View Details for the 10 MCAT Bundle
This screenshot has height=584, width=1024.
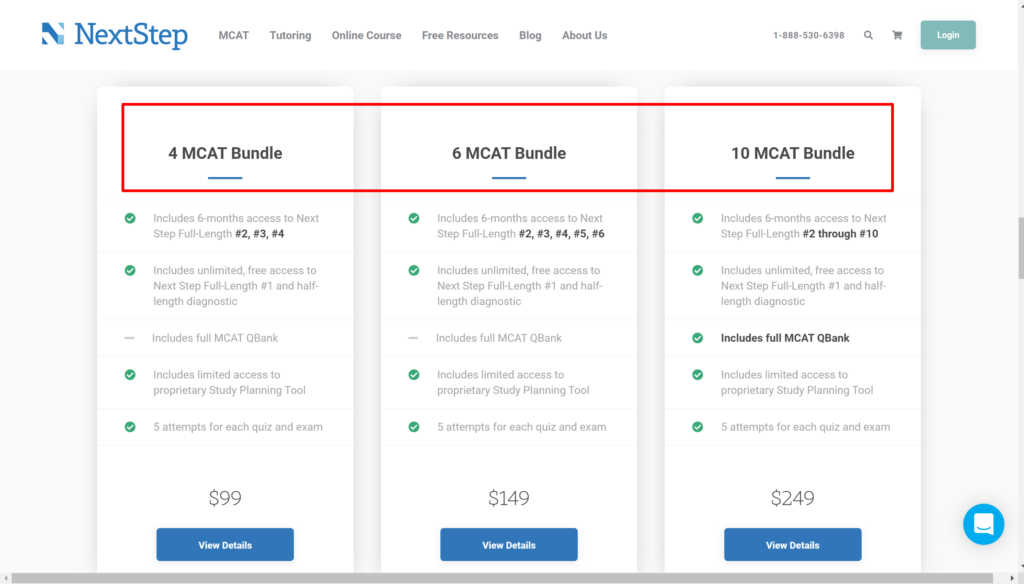point(792,544)
